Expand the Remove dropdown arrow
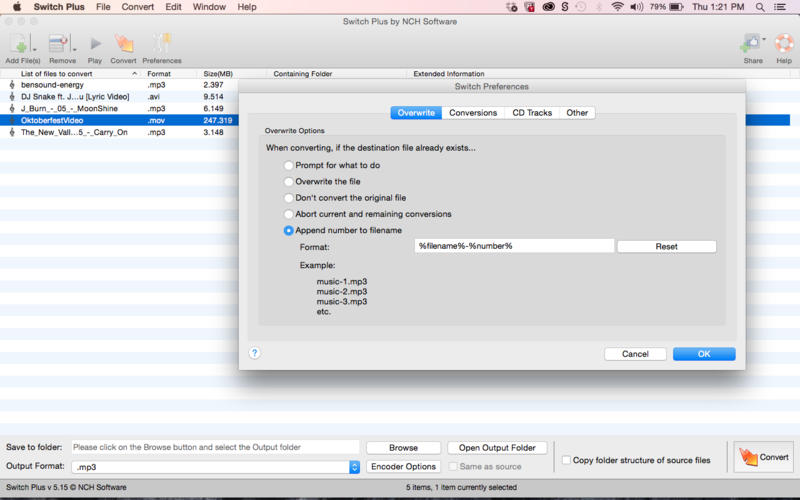The height and width of the screenshot is (500, 800). (x=74, y=49)
